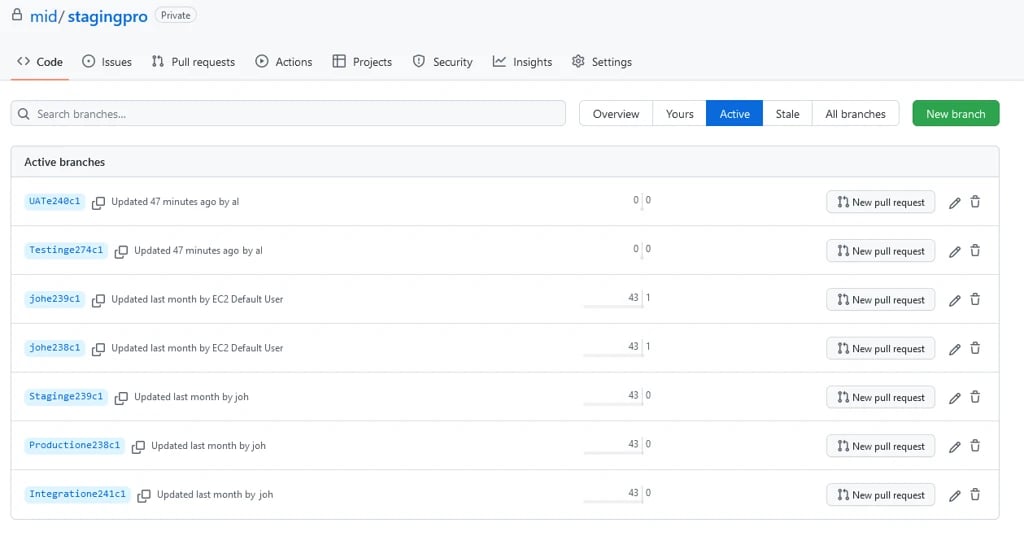Click 'Updated last month by EC2 Default User' for johe238c1
1024x536 pixels.
(197, 349)
